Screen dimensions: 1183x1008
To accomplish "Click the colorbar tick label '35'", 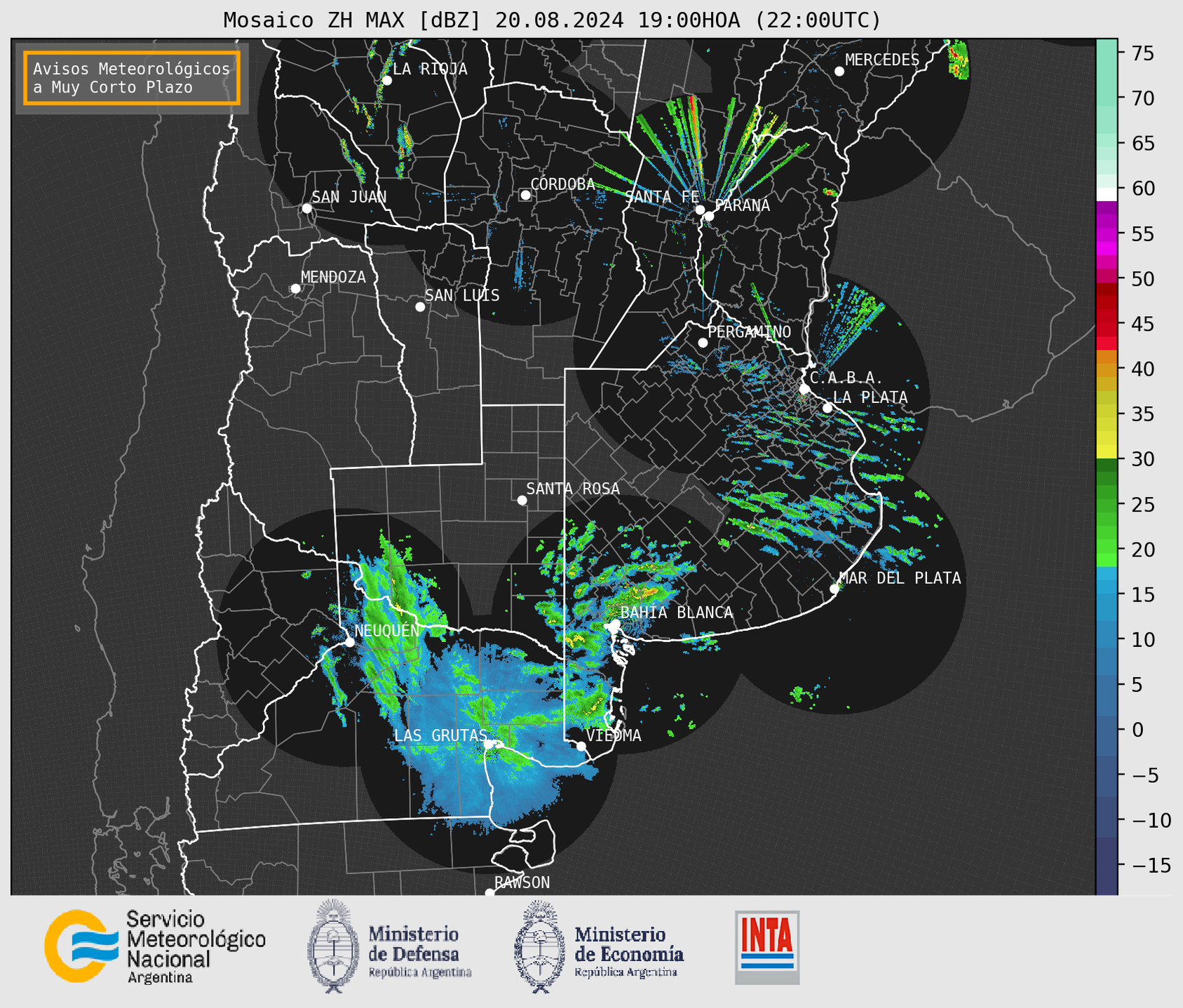I will (1143, 414).
